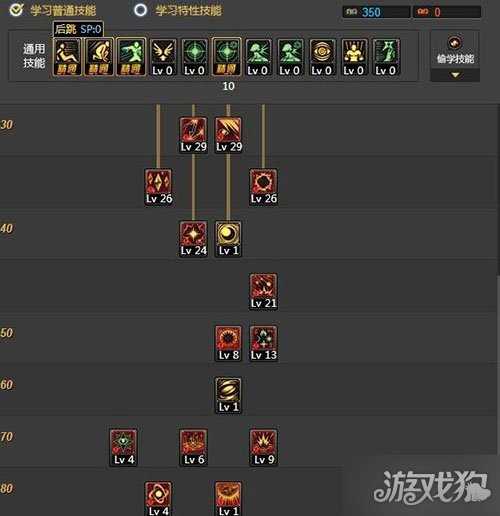
Task: Select the eye icon general skill at Lv 0
Action: pos(322,57)
